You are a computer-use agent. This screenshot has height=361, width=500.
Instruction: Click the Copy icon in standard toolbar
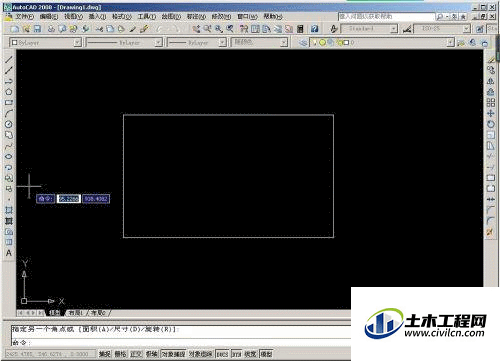pyautogui.click(x=110, y=29)
